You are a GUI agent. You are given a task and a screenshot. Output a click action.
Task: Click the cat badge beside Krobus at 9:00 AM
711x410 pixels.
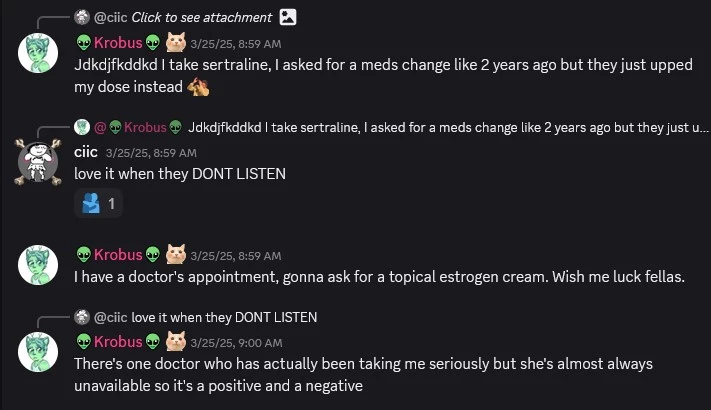tap(176, 341)
